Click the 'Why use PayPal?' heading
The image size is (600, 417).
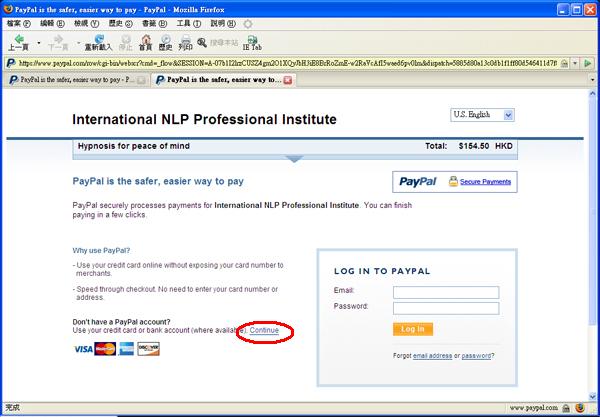[x=101, y=251]
